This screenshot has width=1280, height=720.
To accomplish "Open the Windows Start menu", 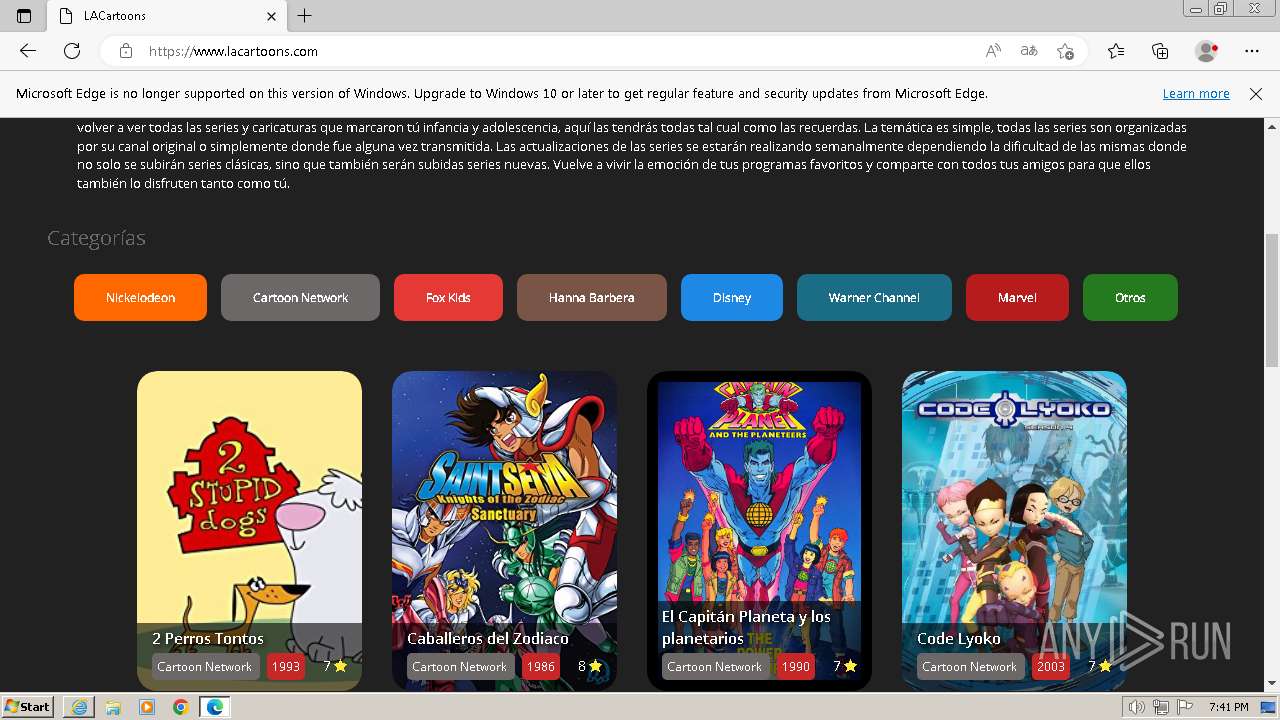I will coord(28,707).
